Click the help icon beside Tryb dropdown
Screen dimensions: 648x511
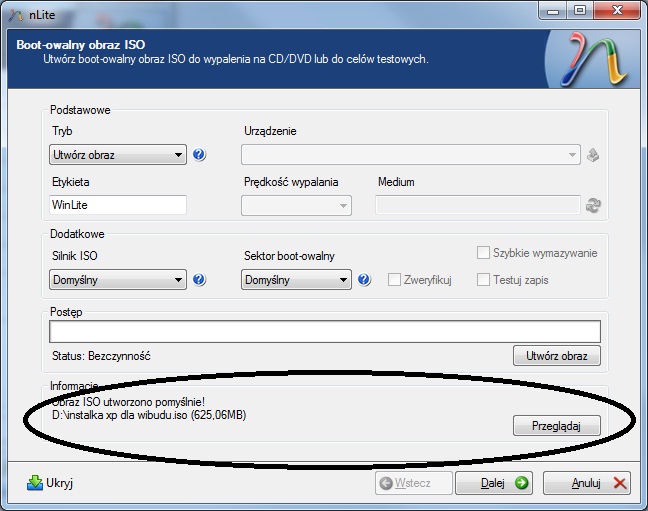coord(199,155)
